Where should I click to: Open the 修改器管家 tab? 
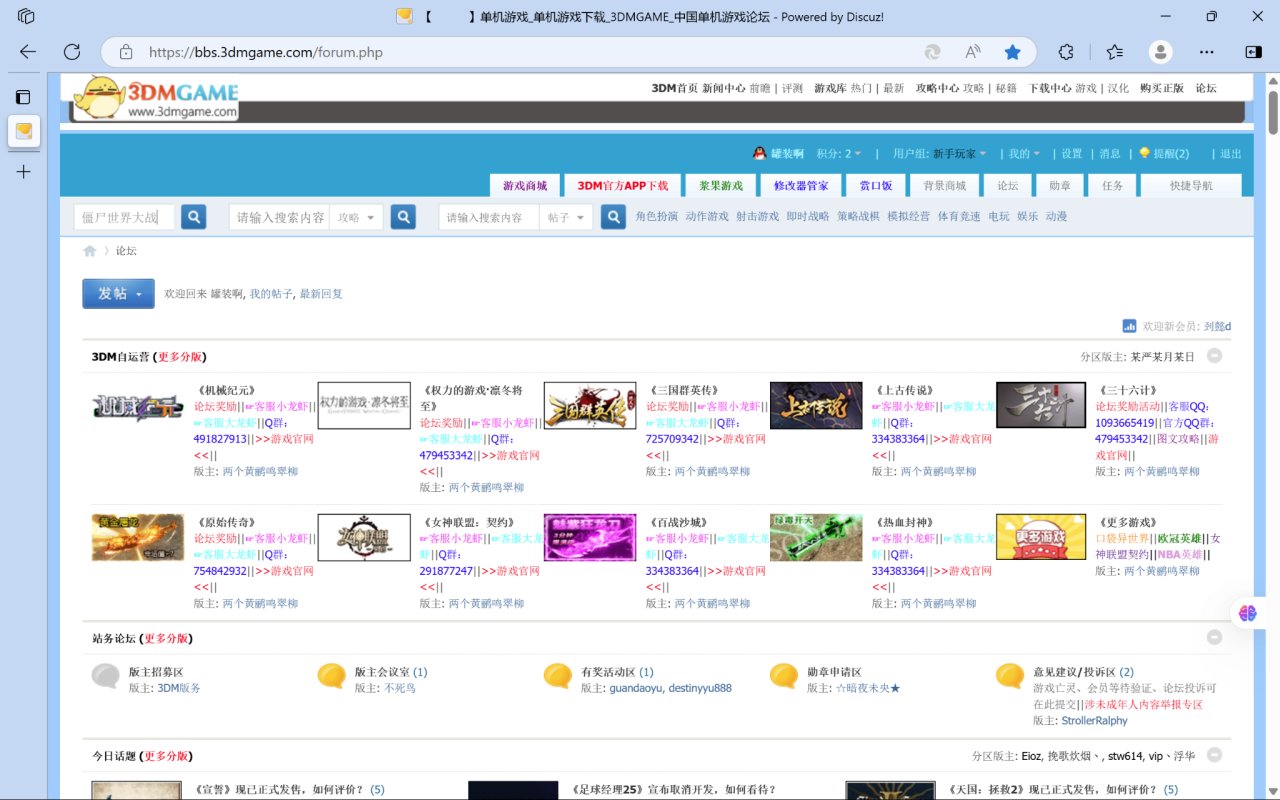coord(801,185)
